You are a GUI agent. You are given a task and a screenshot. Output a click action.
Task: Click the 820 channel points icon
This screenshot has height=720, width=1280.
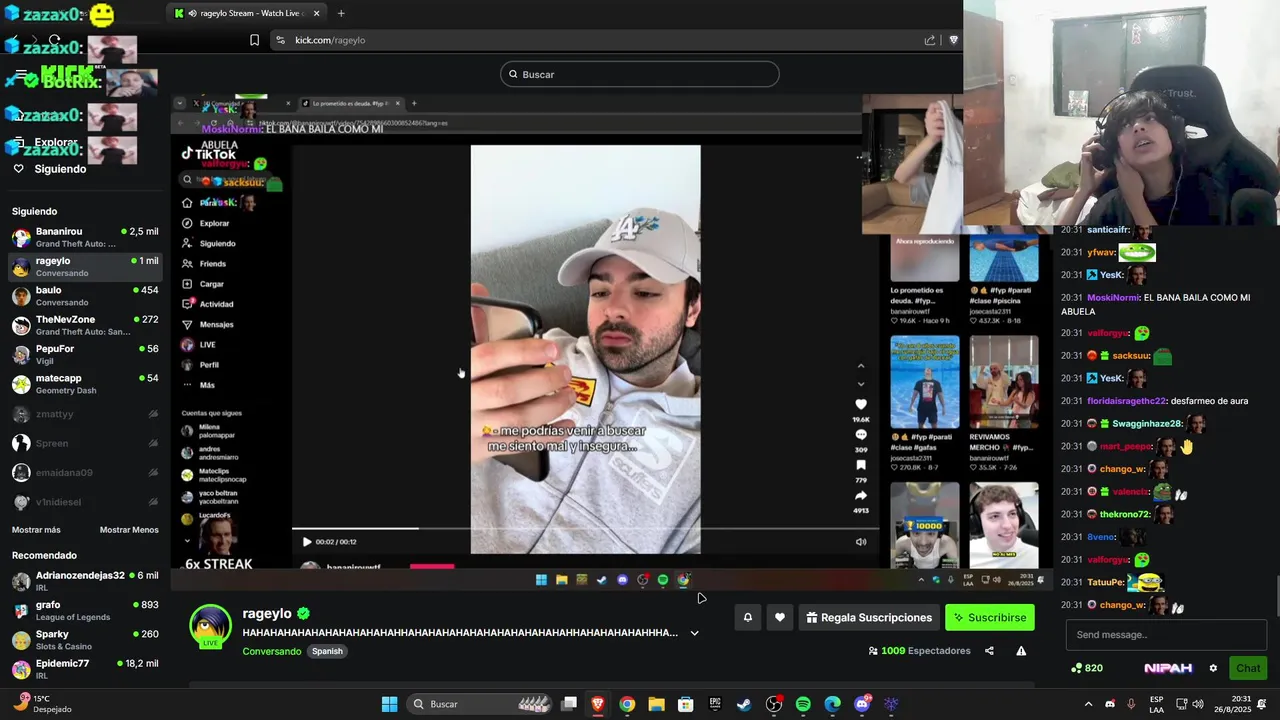[x=1076, y=668]
